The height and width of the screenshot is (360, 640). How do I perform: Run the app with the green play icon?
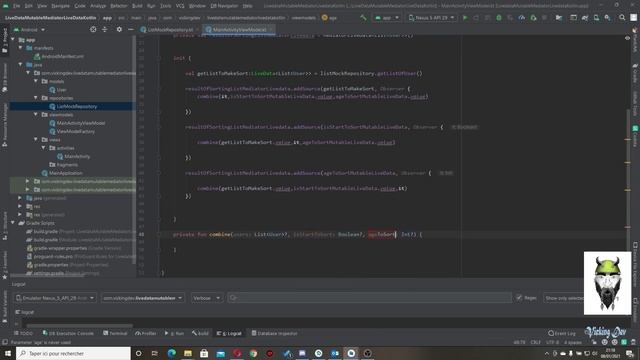coord(464,18)
